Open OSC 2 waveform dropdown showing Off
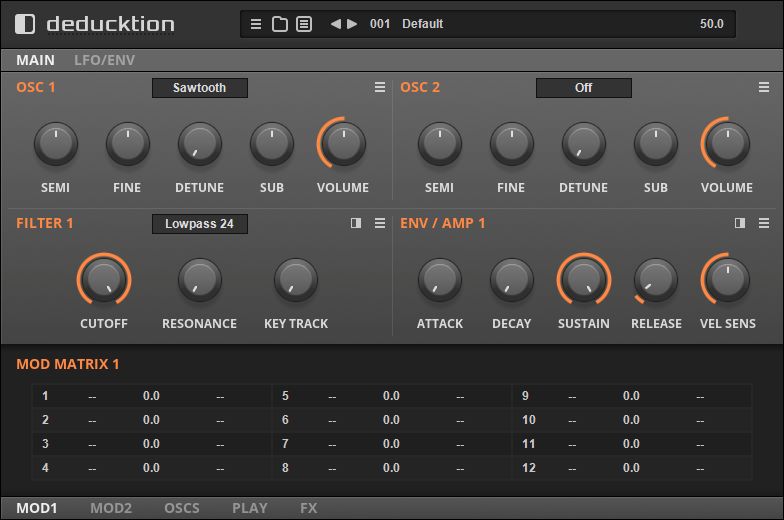784x520 pixels. coord(584,88)
